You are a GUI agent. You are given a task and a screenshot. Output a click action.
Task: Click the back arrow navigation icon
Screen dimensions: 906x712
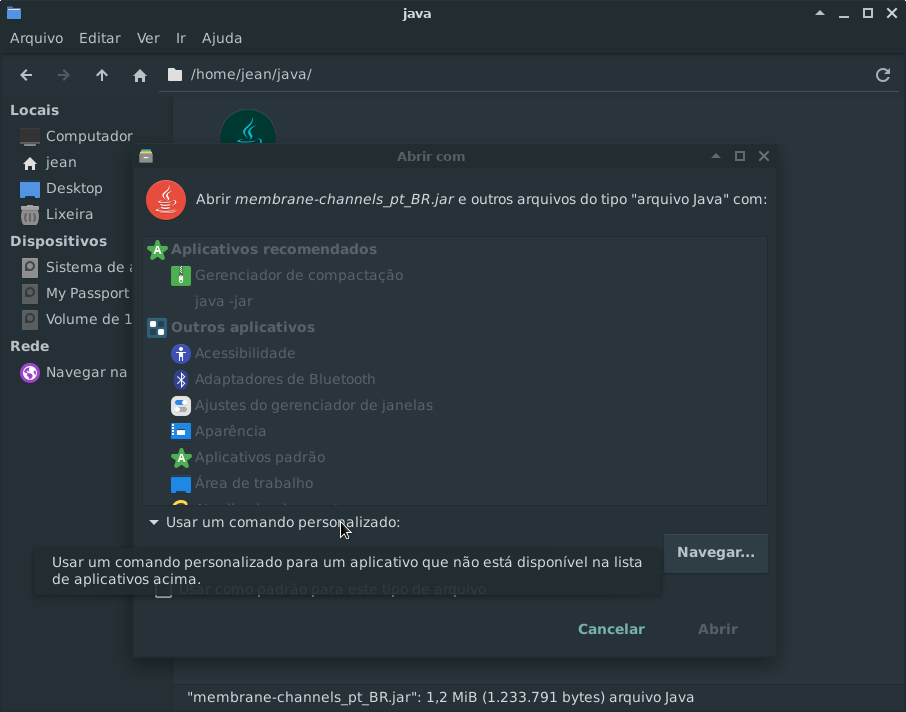tap(27, 75)
